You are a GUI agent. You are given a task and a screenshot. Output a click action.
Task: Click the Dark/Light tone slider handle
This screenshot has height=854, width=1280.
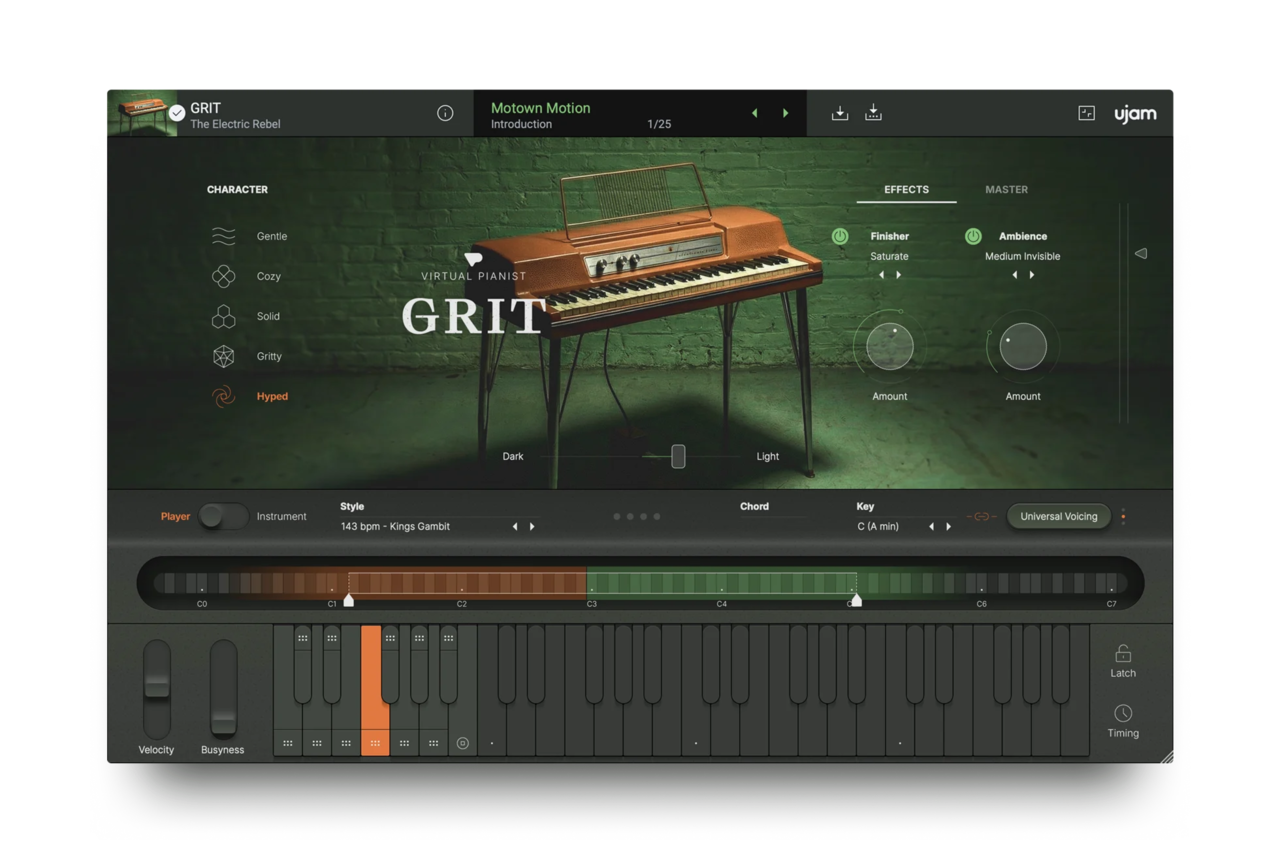(678, 456)
